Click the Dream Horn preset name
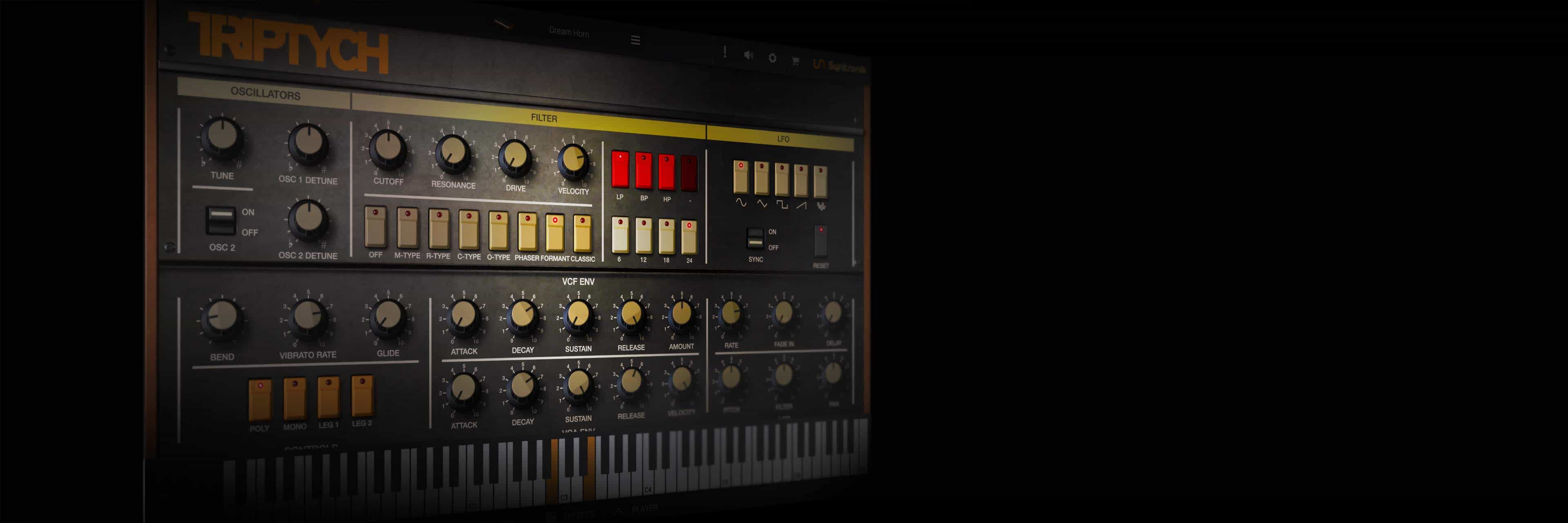Viewport: 1568px width, 523px height. pos(568,31)
